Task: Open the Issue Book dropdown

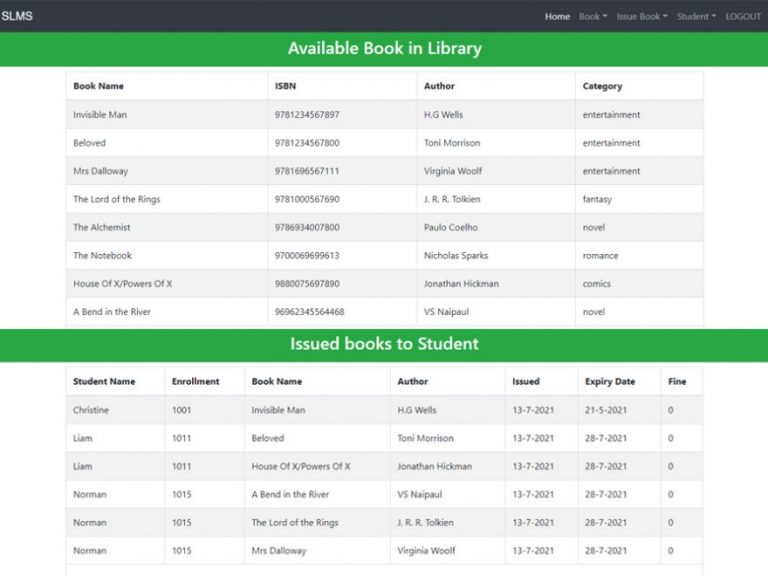Action: [641, 16]
